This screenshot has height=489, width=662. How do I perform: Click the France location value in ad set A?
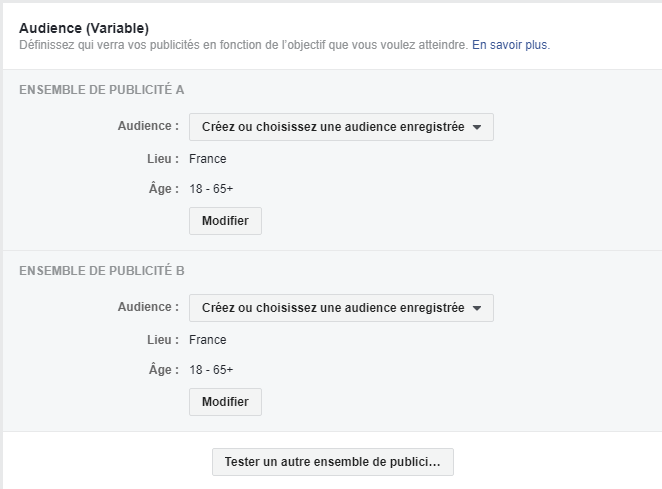[208, 159]
